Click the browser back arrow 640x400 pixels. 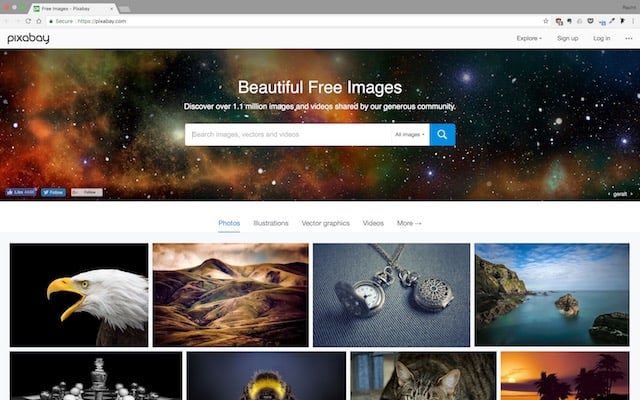tap(7, 20)
